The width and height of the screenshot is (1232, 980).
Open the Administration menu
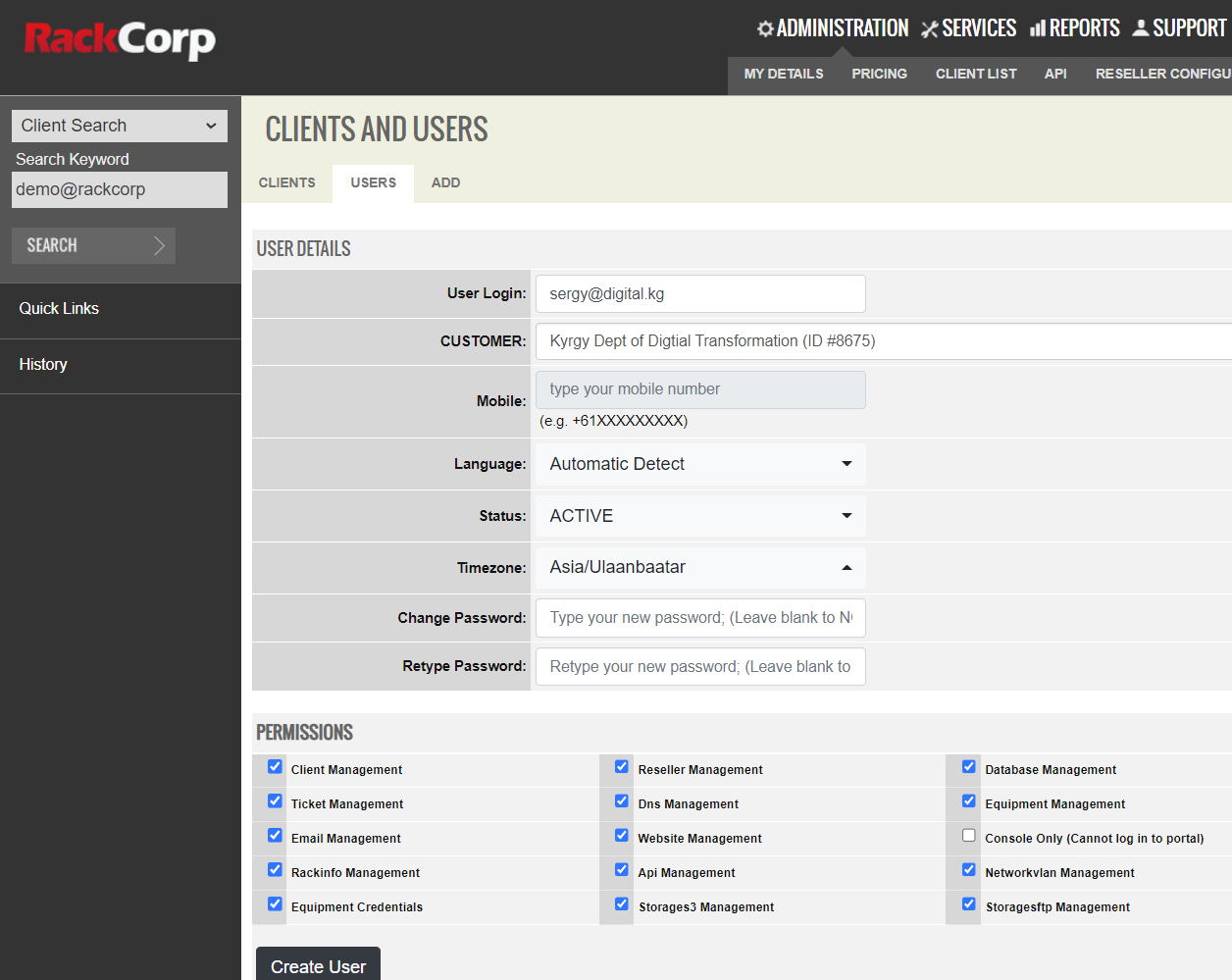tap(833, 28)
